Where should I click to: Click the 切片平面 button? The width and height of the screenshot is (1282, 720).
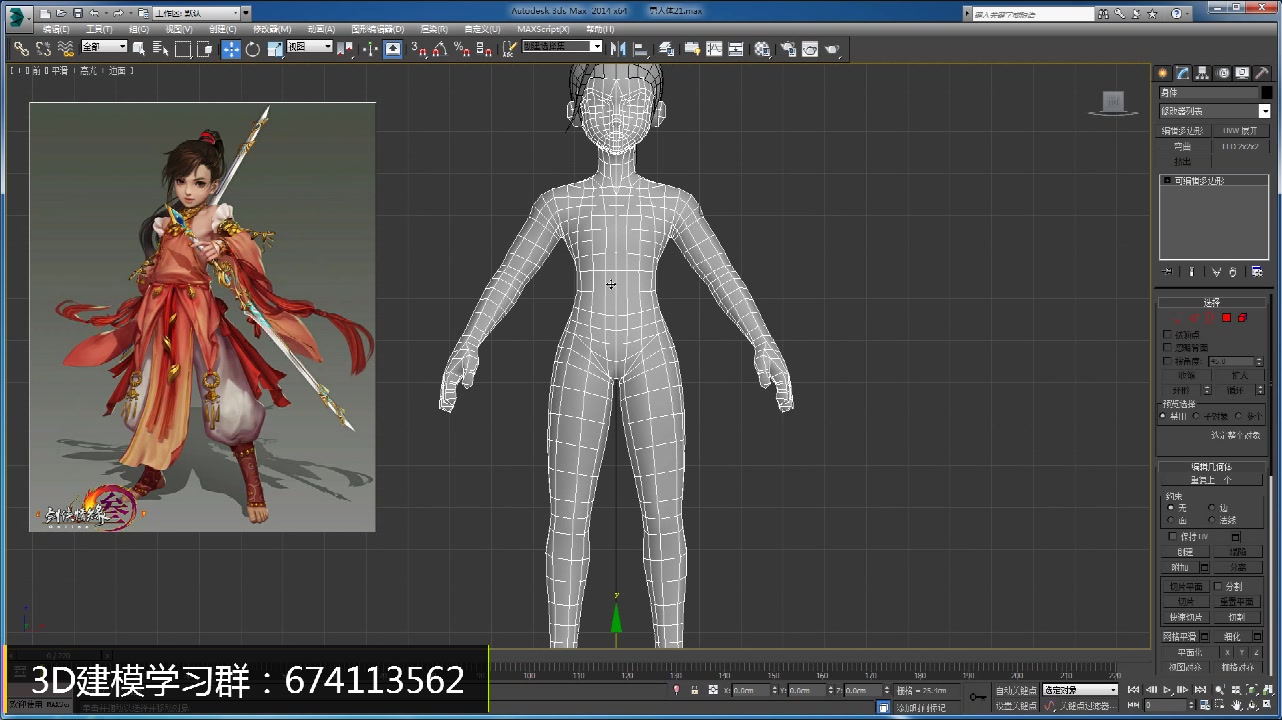coord(1186,586)
